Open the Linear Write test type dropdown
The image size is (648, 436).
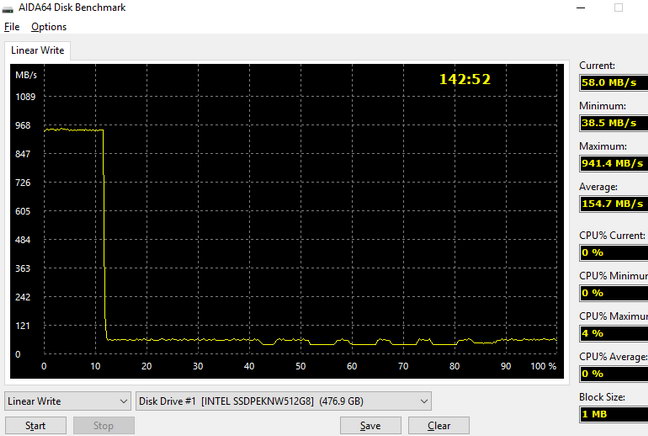click(x=68, y=401)
